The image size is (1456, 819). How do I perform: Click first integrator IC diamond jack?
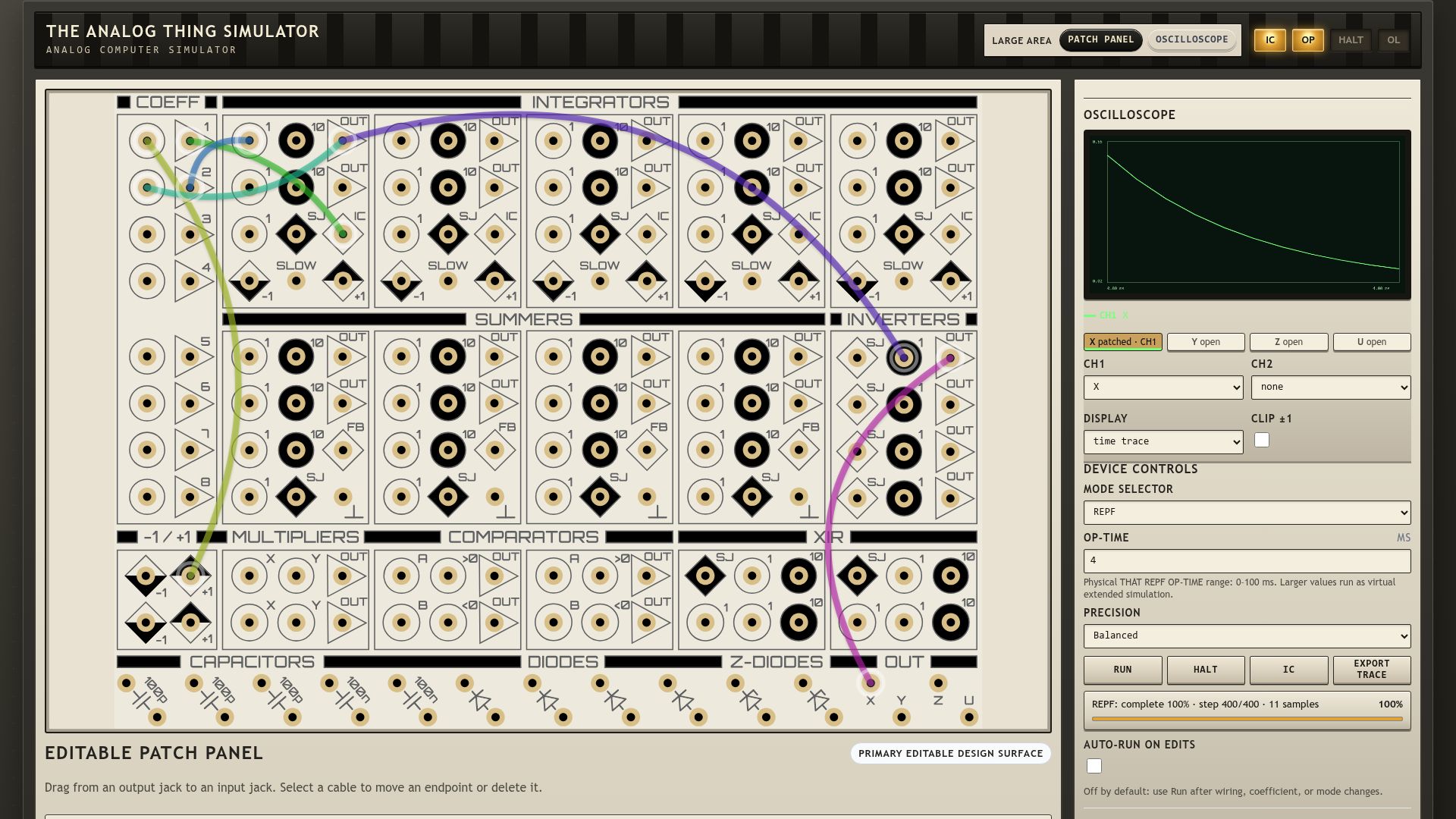click(343, 234)
